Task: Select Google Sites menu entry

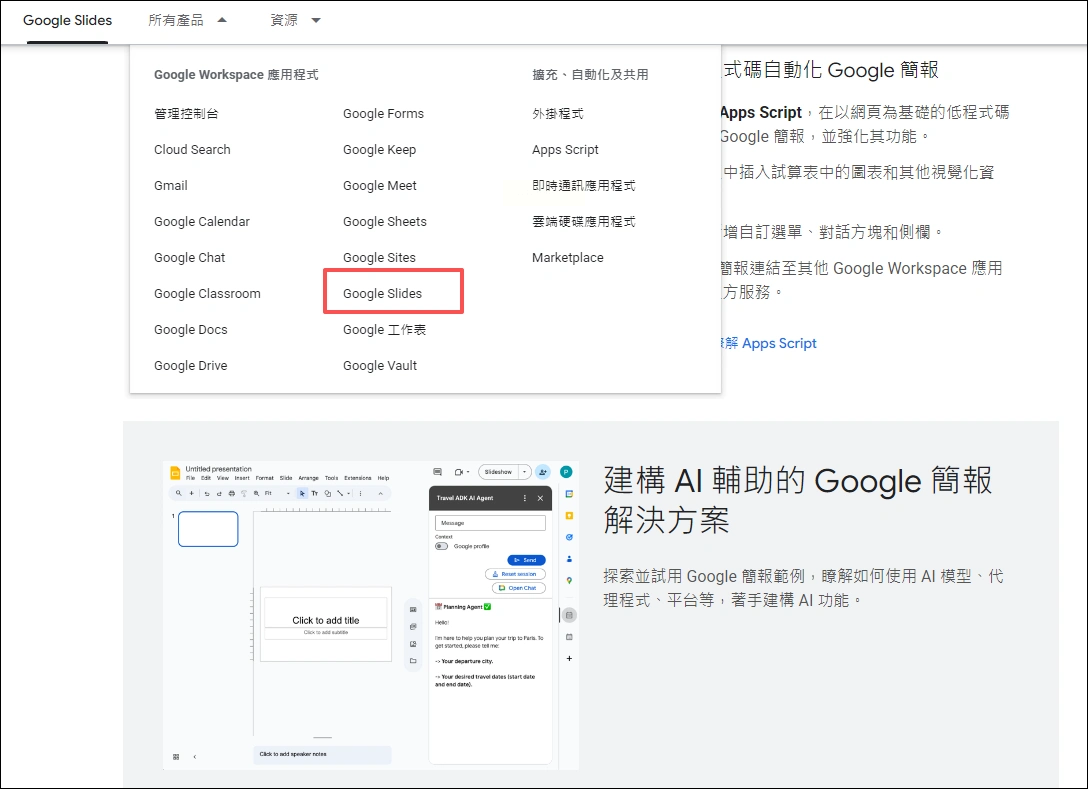Action: (x=379, y=258)
